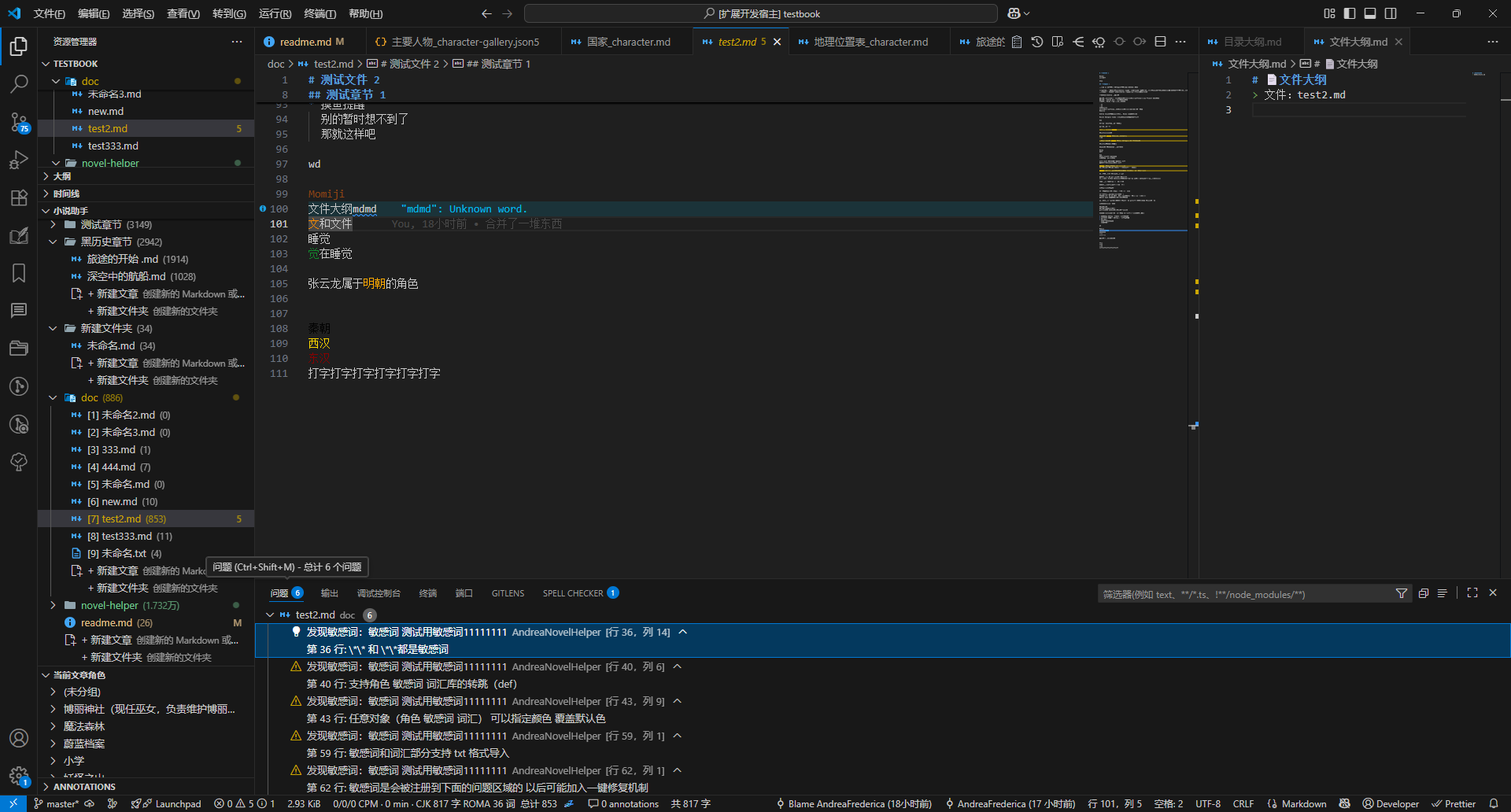Image resolution: width=1511 pixels, height=812 pixels.
Task: Open the Search view in activity bar
Action: tap(19, 83)
